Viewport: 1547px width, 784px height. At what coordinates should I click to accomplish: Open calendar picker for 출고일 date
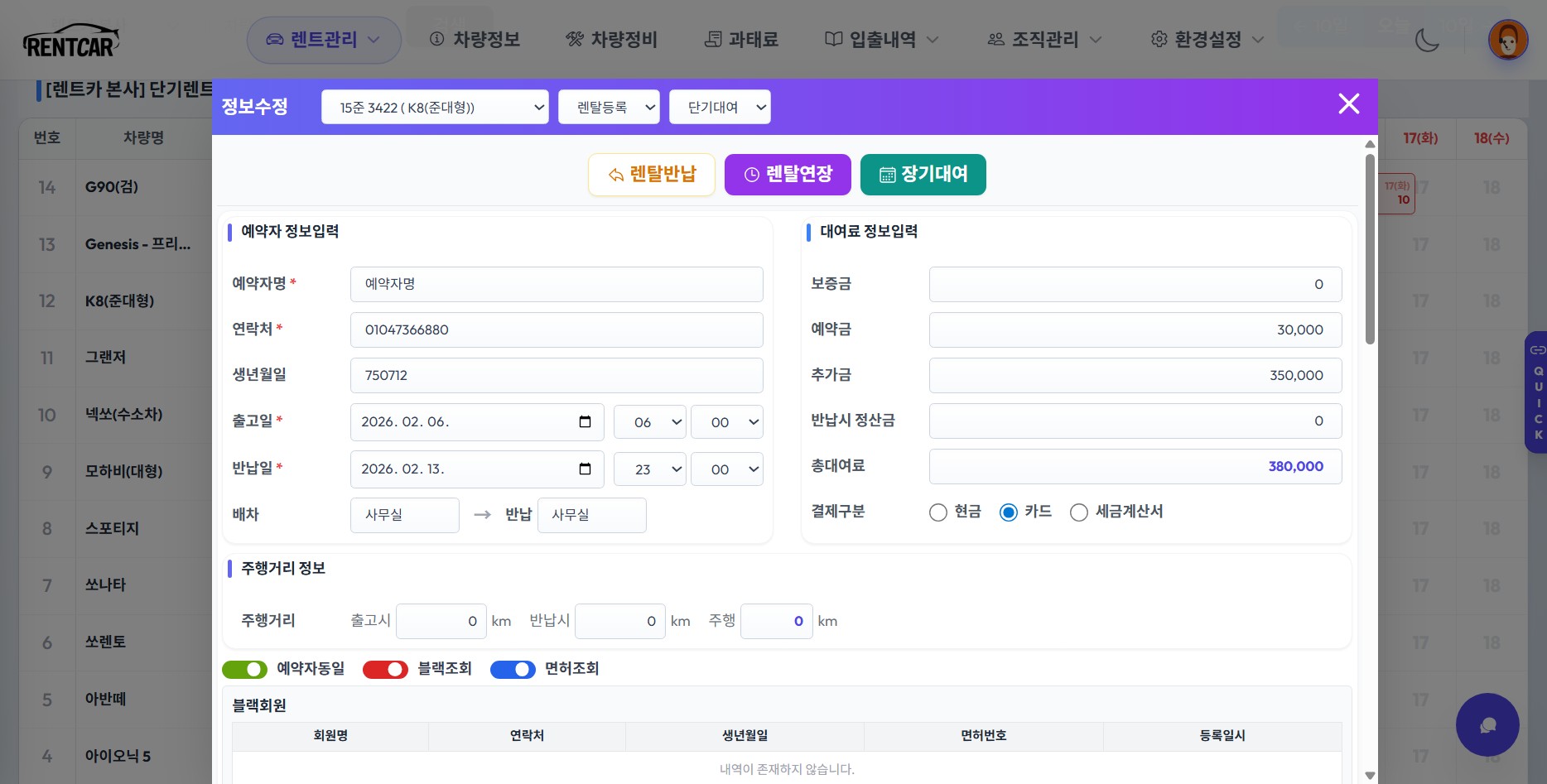tap(585, 422)
